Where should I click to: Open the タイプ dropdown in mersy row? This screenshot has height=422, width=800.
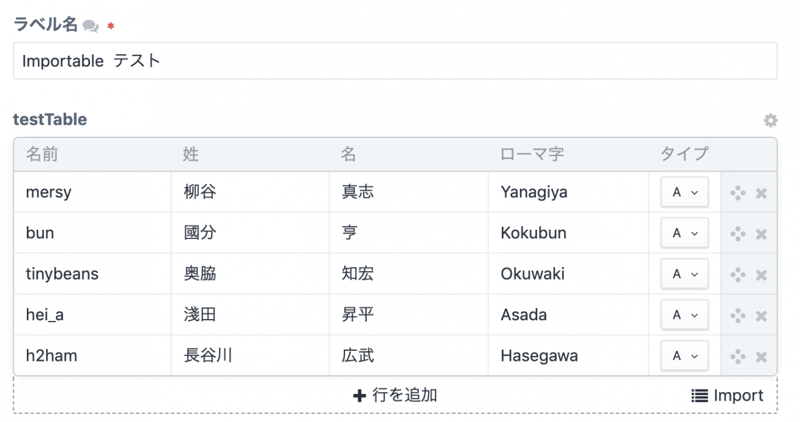(x=684, y=193)
